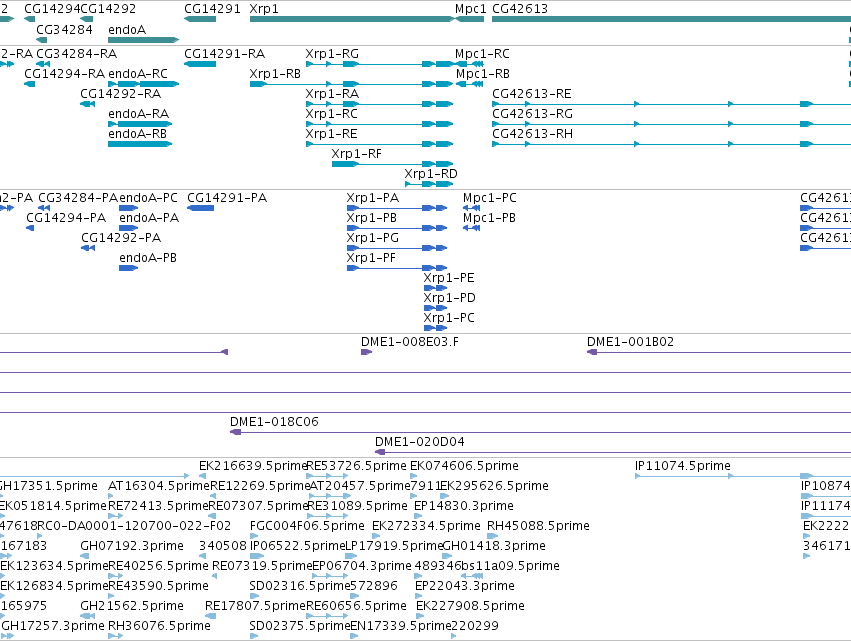Click EST SD02375.5prime
Screen dimensions: 851x641
point(300,626)
